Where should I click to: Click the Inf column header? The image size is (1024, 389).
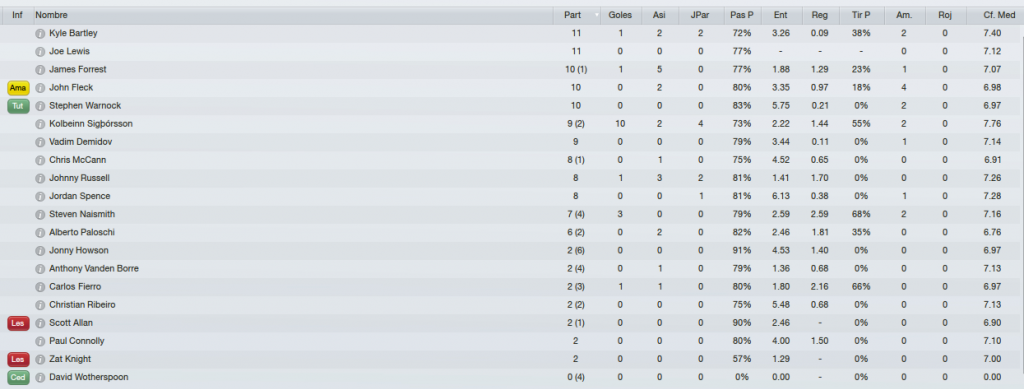pos(17,15)
